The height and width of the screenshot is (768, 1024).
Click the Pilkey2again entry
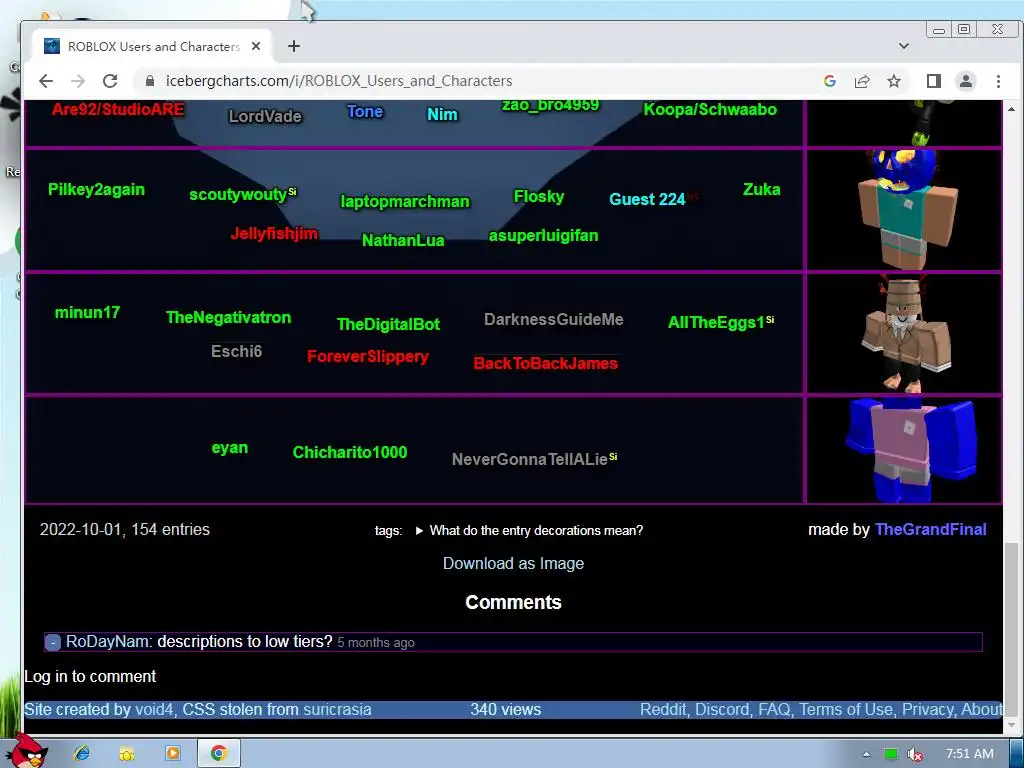click(97, 189)
